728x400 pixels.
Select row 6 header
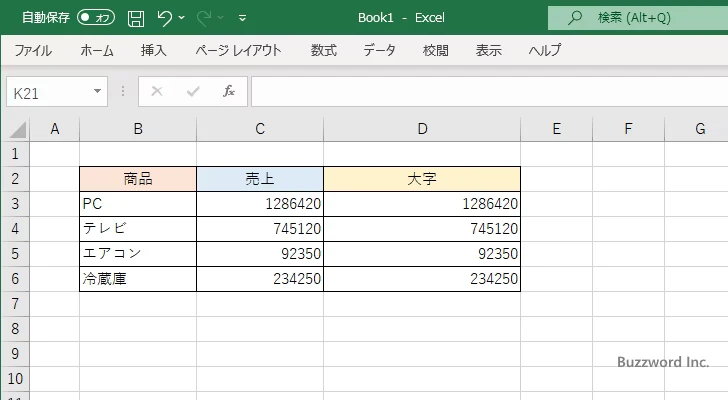(15, 279)
